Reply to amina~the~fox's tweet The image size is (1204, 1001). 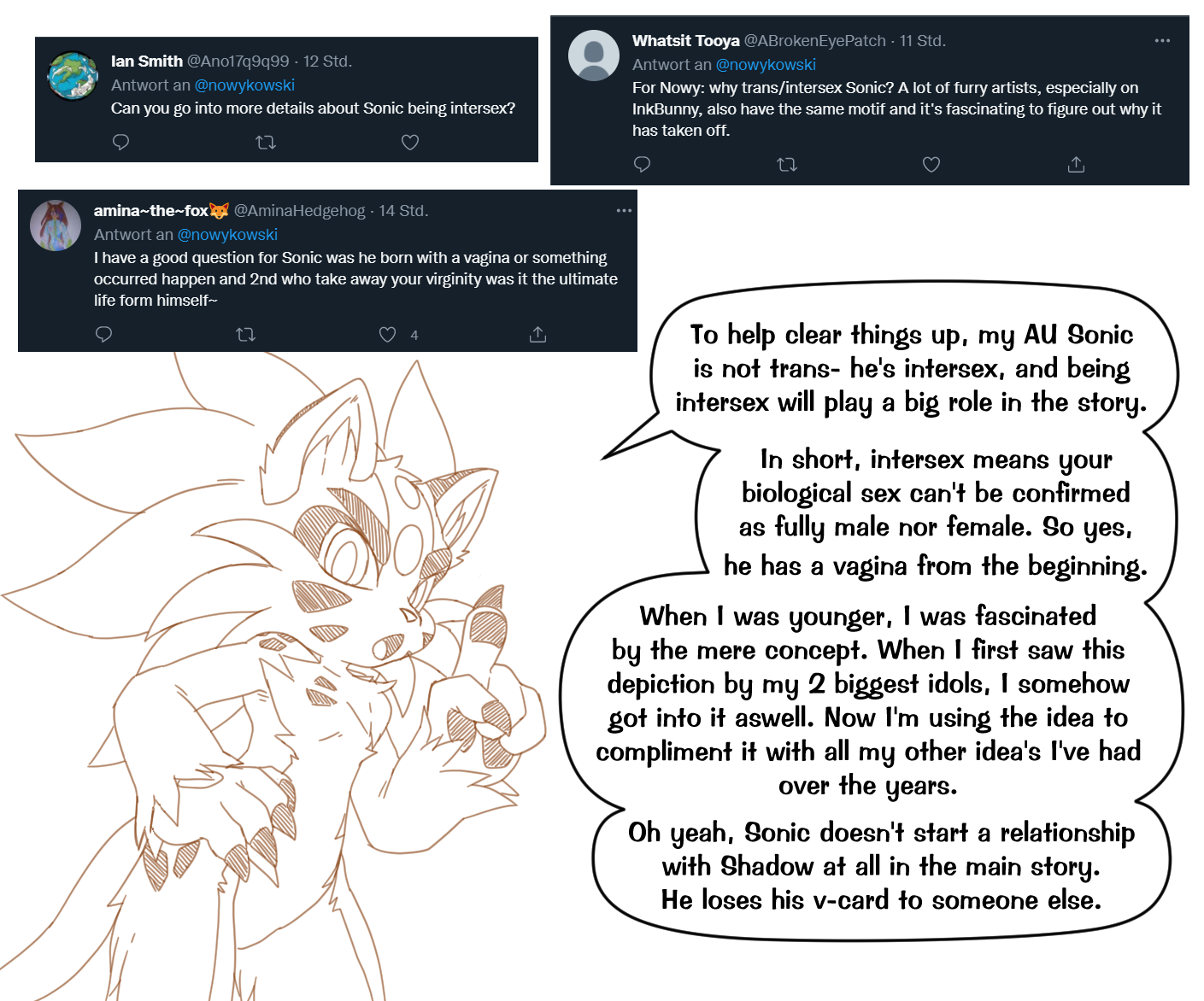(104, 334)
